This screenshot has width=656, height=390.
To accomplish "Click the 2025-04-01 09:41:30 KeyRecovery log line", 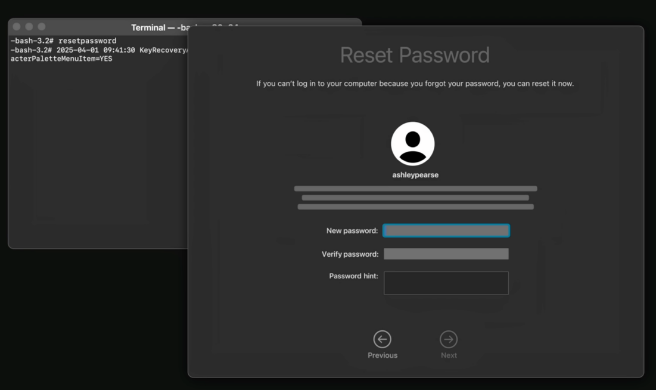I will click(x=99, y=50).
